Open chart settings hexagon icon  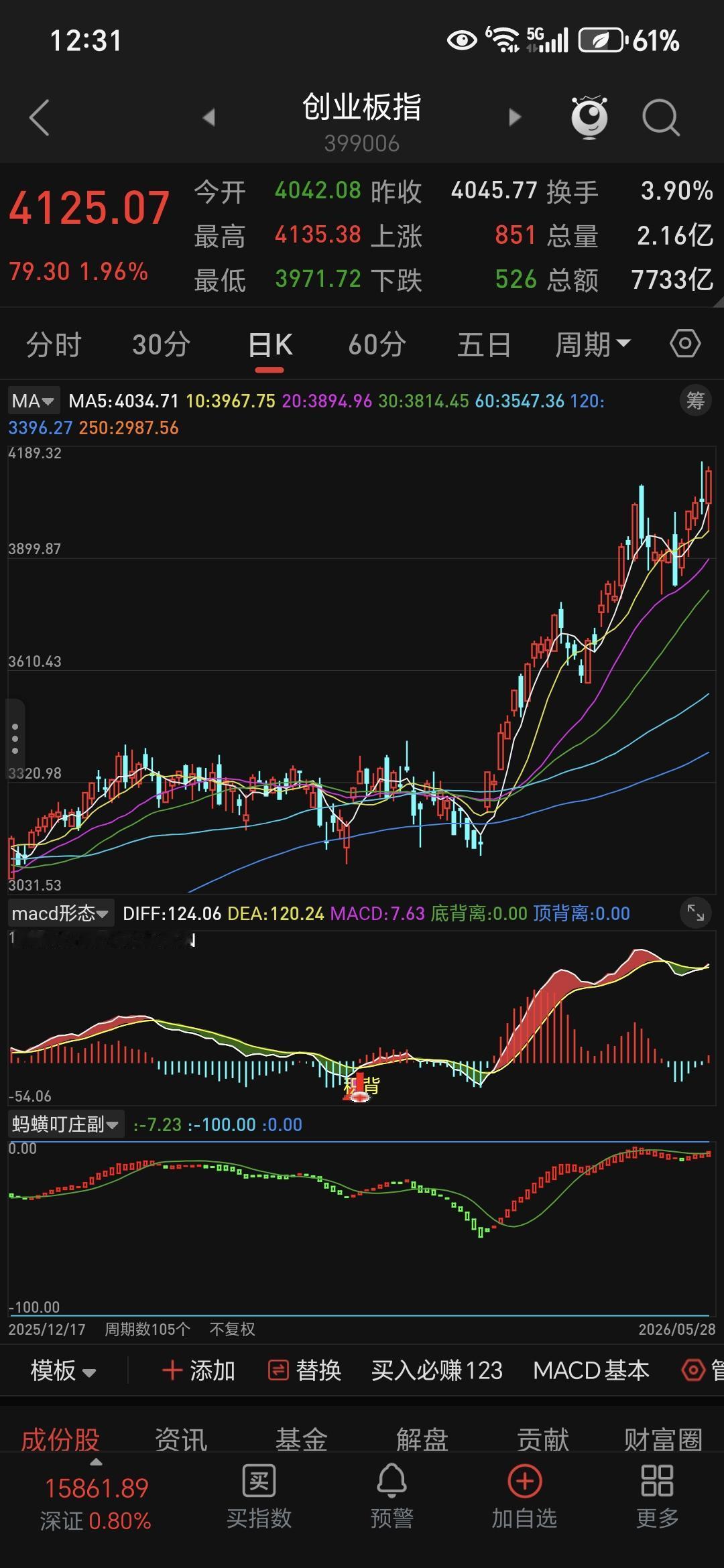tap(685, 344)
